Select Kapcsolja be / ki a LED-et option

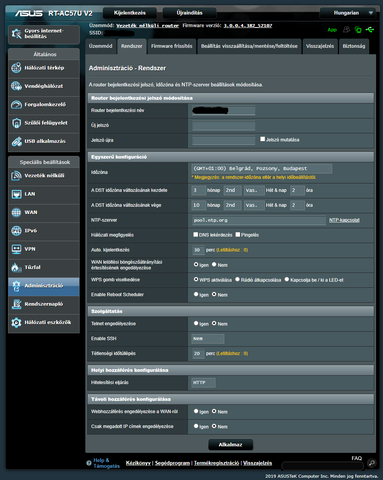coord(287,279)
